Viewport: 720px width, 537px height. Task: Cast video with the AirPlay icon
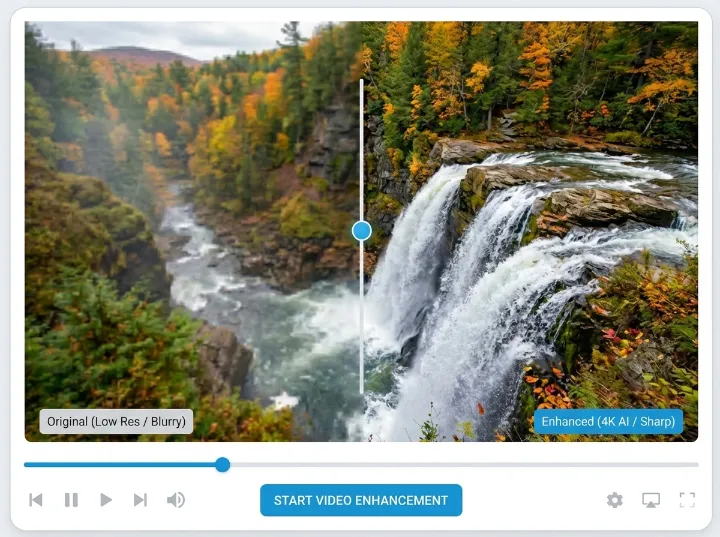coord(651,500)
